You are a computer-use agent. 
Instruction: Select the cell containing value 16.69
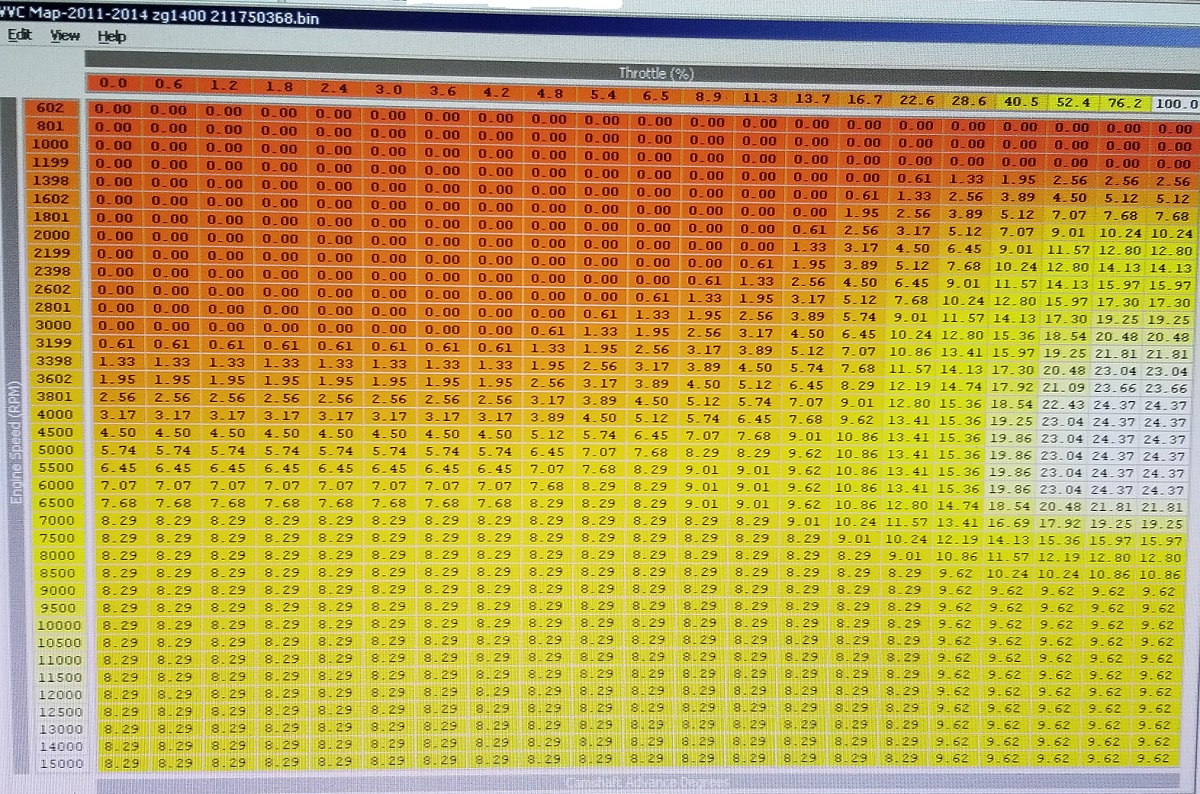pyautogui.click(x=1015, y=521)
